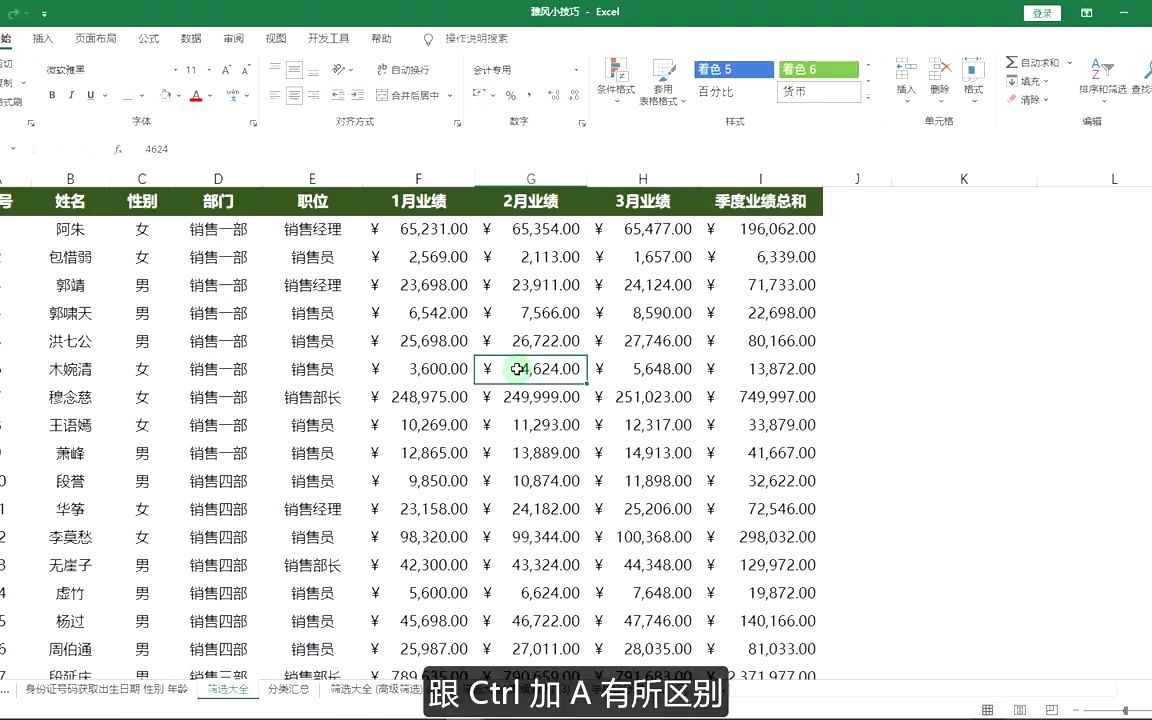Open the font name dropdown 微软雅黑
This screenshot has width=1152, height=720.
(x=175, y=70)
